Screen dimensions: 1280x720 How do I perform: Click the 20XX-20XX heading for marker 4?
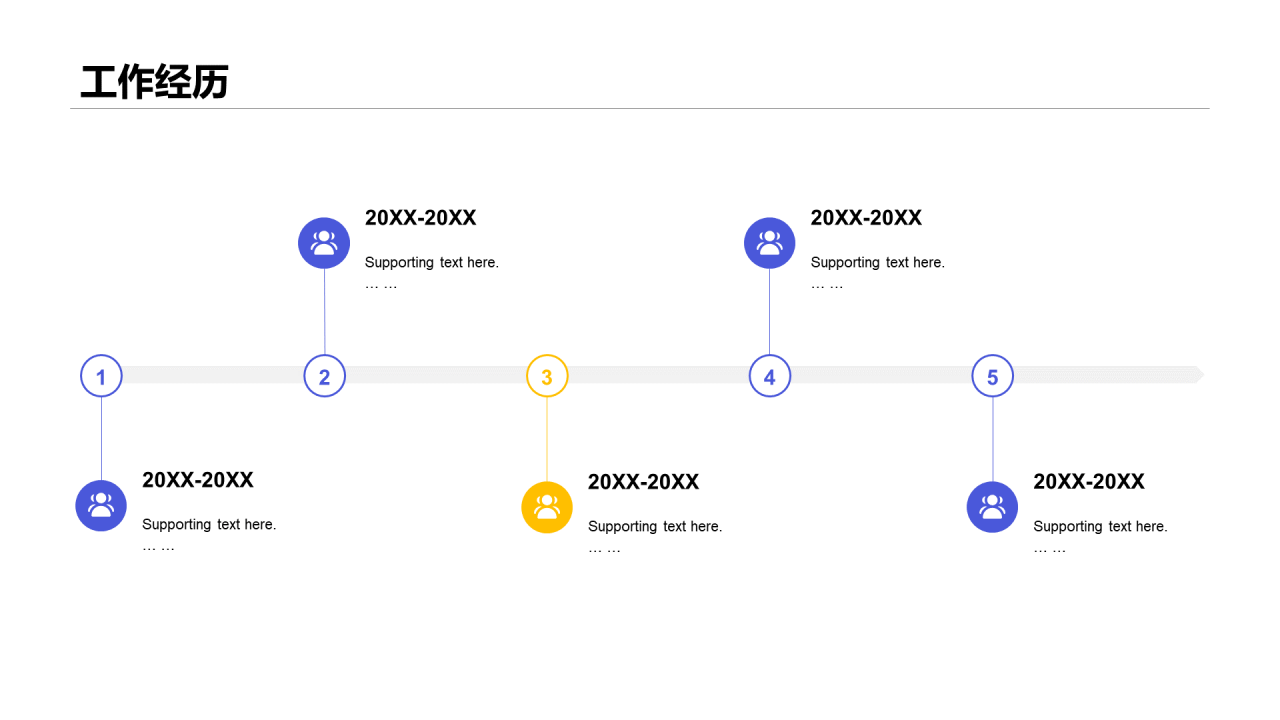866,218
